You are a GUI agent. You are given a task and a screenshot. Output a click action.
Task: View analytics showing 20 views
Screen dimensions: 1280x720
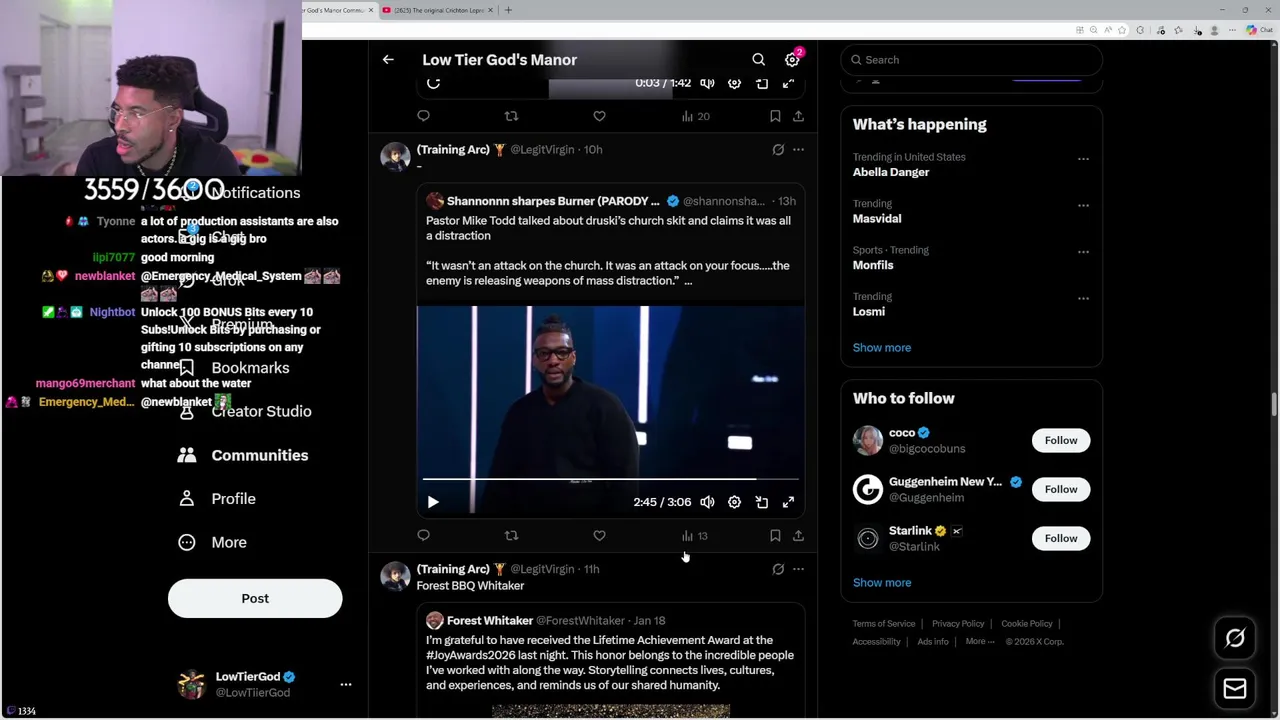[695, 116]
